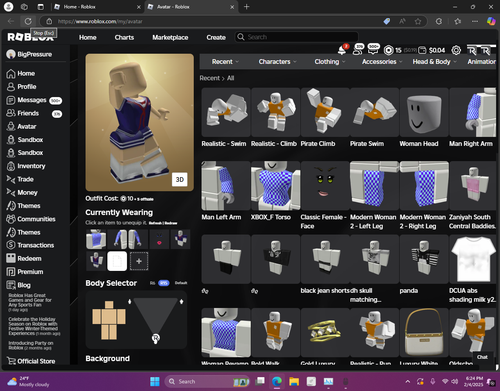The height and width of the screenshot is (391, 500).
Task: Go to Charts in top navigation
Action: tap(124, 37)
